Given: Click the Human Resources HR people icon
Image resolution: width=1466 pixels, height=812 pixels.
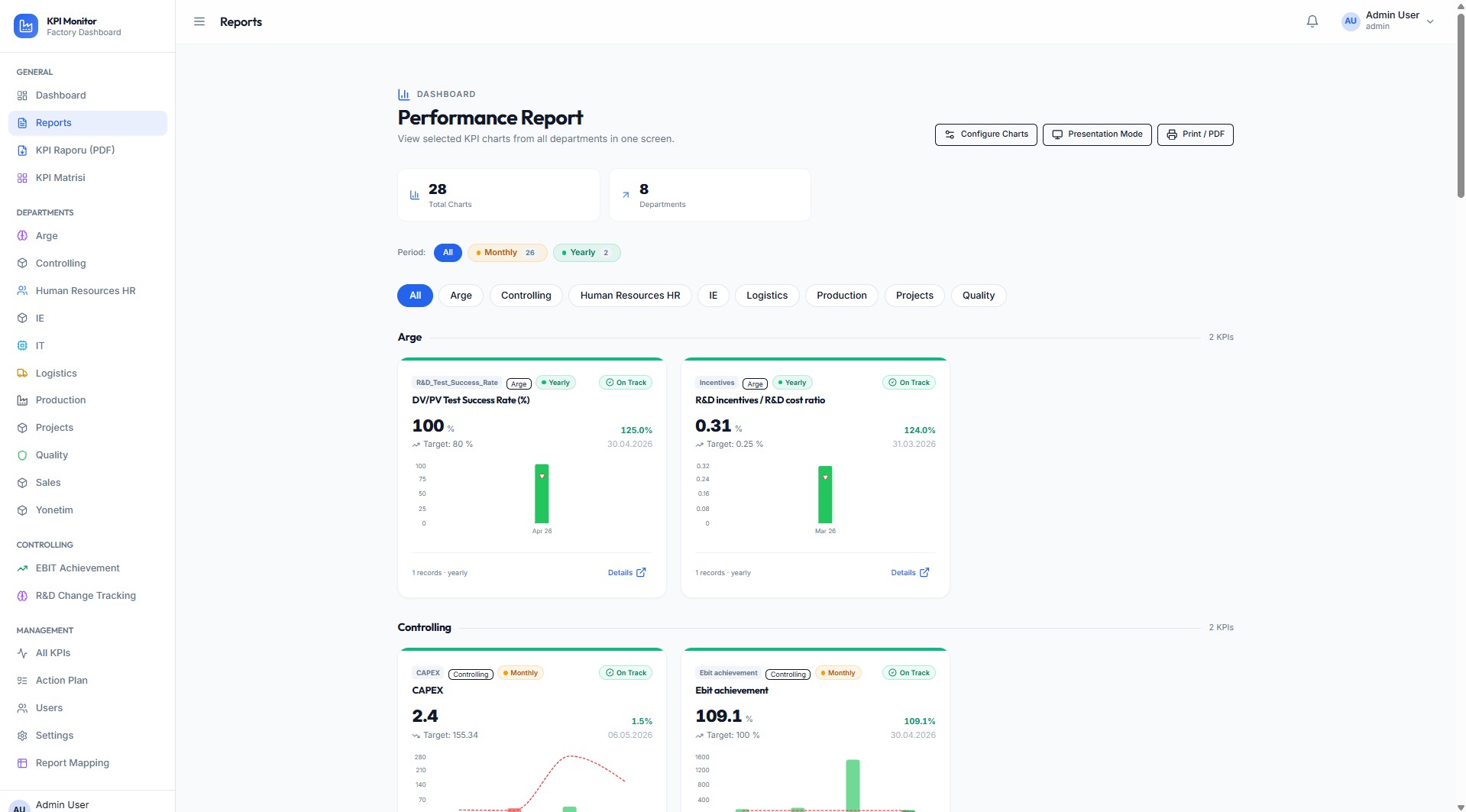Looking at the screenshot, I should point(22,291).
